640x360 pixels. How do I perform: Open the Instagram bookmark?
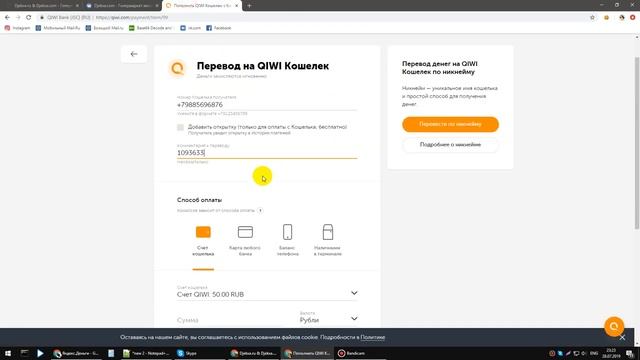(x=18, y=28)
